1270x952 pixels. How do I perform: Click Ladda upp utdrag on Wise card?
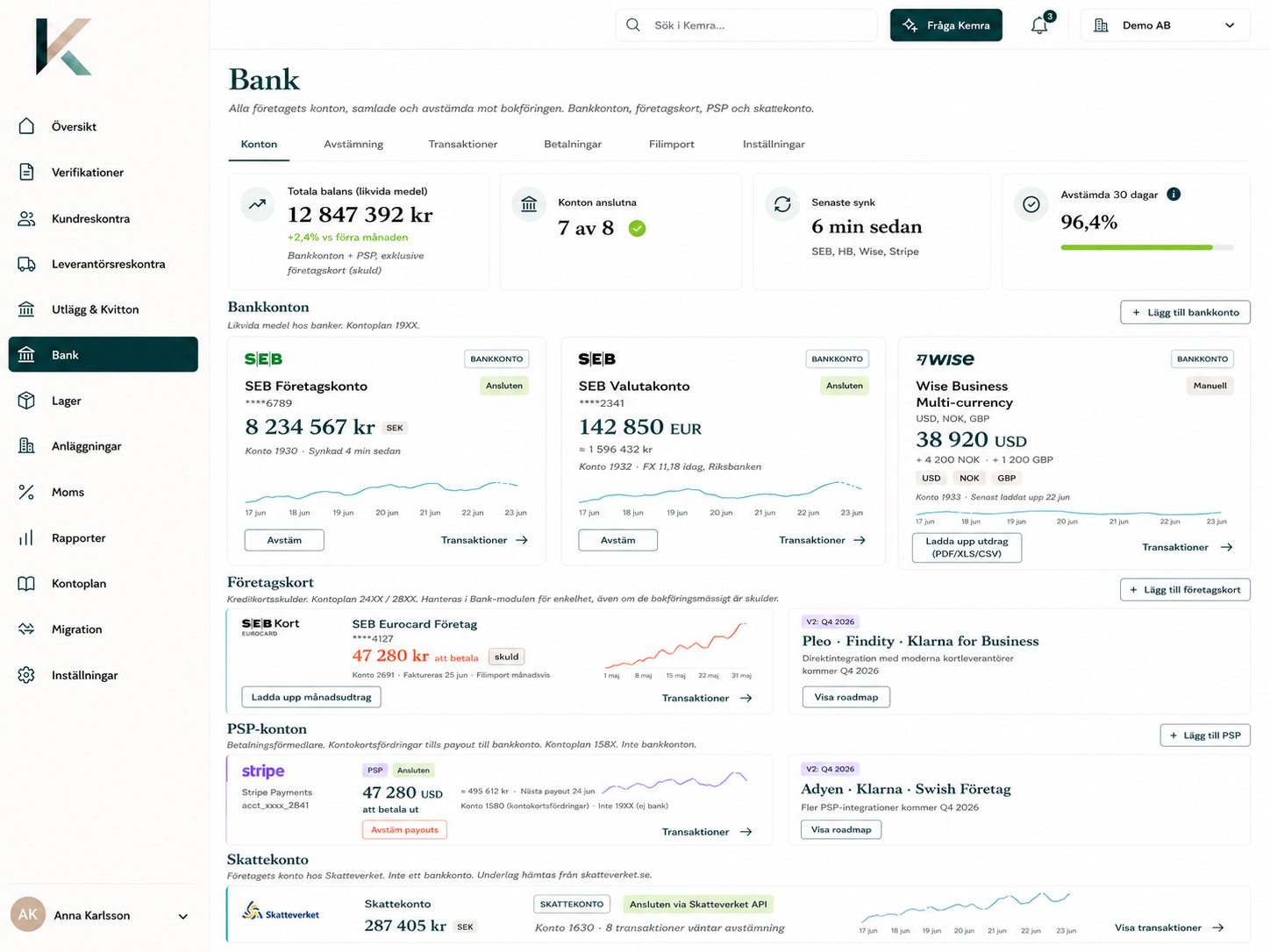point(967,547)
